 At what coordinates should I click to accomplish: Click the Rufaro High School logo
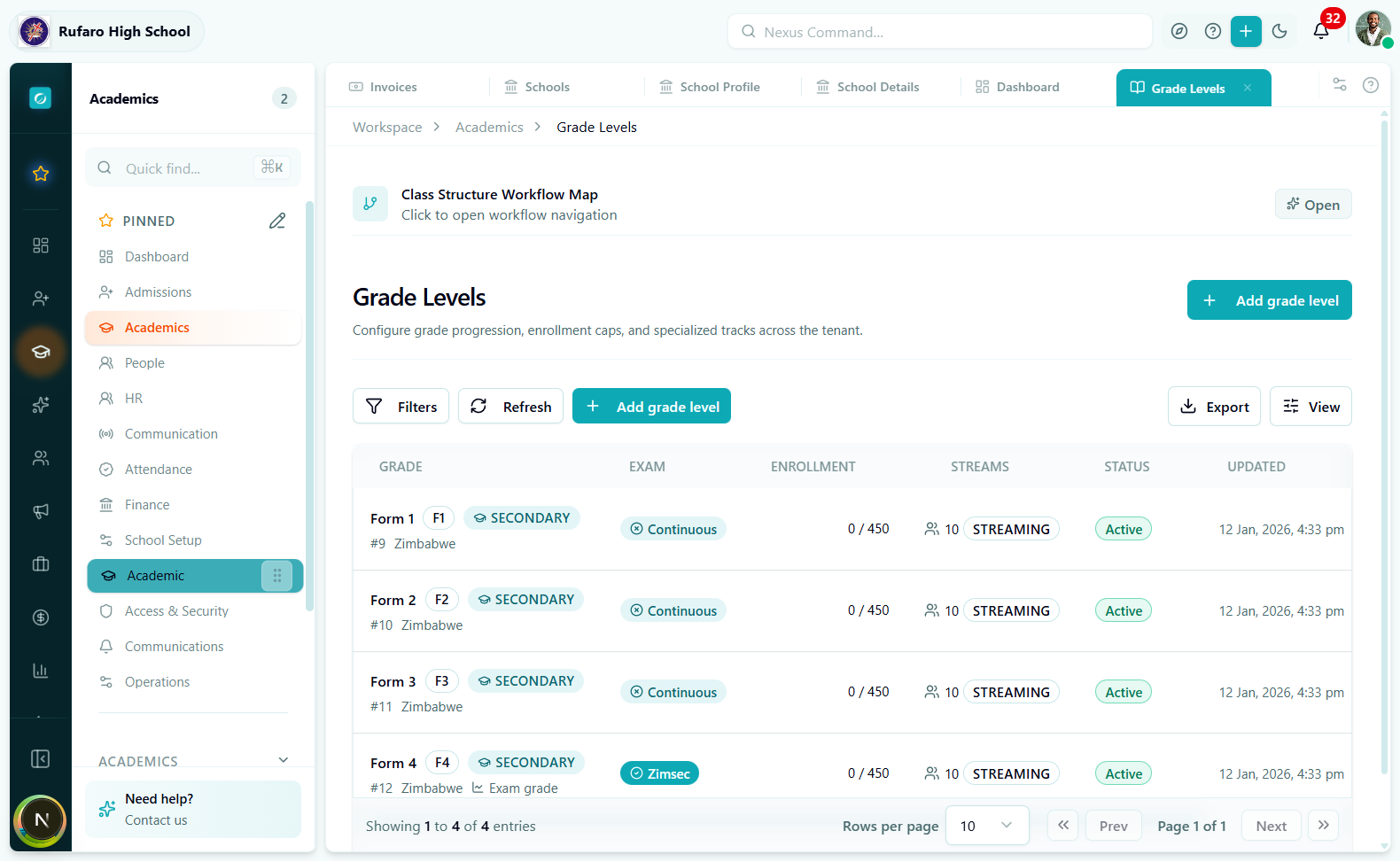coord(35,31)
